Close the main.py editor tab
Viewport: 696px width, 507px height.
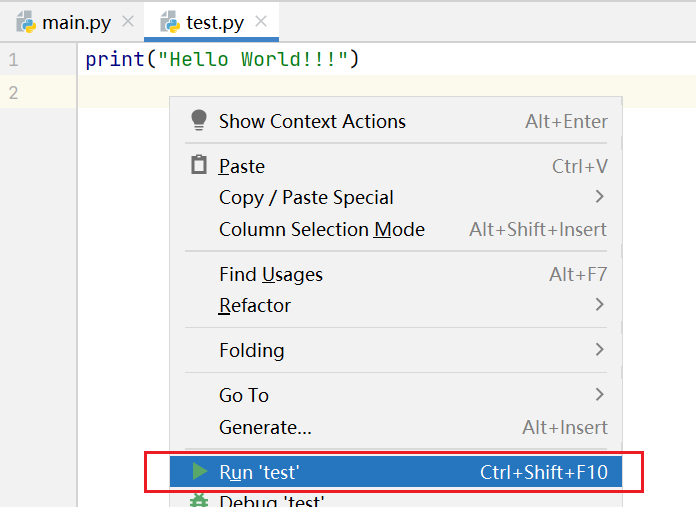(x=127, y=21)
